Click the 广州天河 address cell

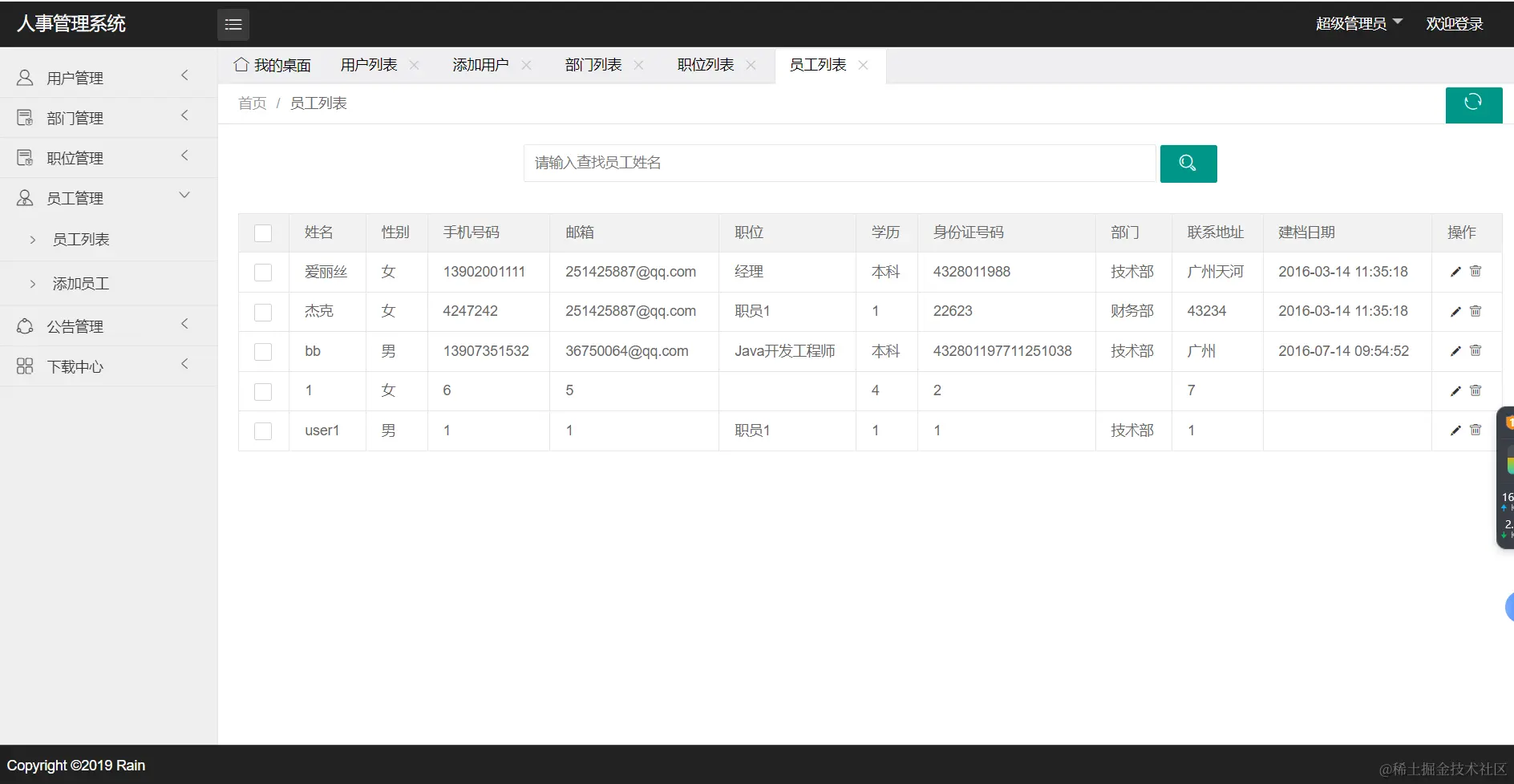[x=1216, y=272]
